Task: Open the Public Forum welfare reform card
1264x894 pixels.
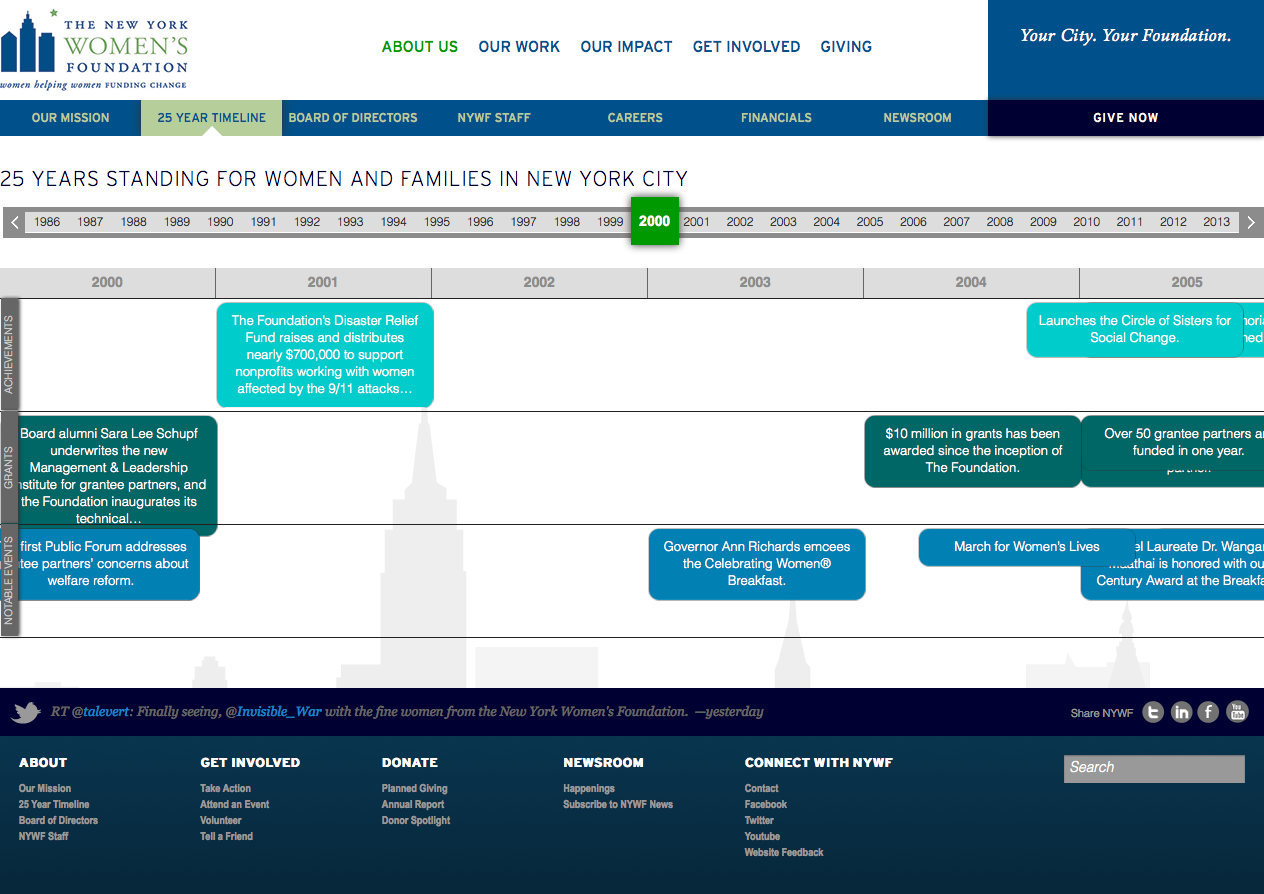Action: 100,564
